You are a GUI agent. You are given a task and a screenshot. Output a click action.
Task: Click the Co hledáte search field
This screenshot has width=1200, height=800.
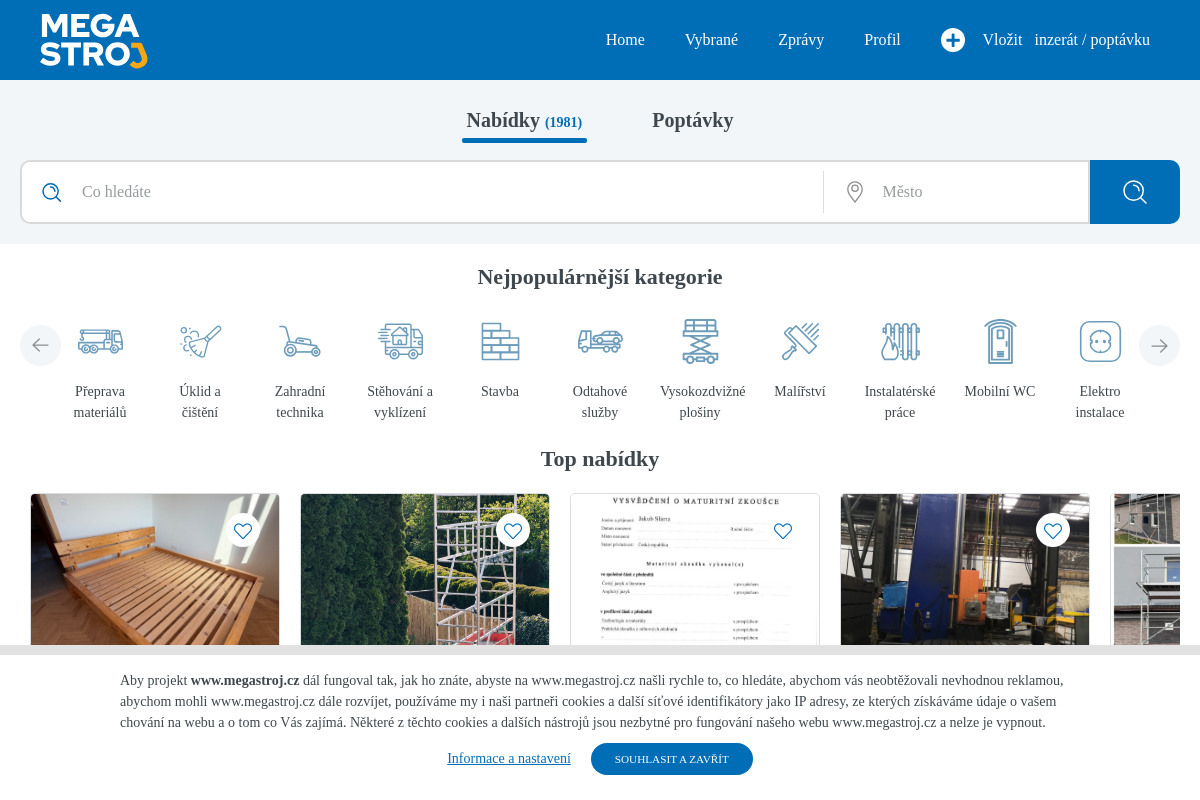tap(422, 192)
